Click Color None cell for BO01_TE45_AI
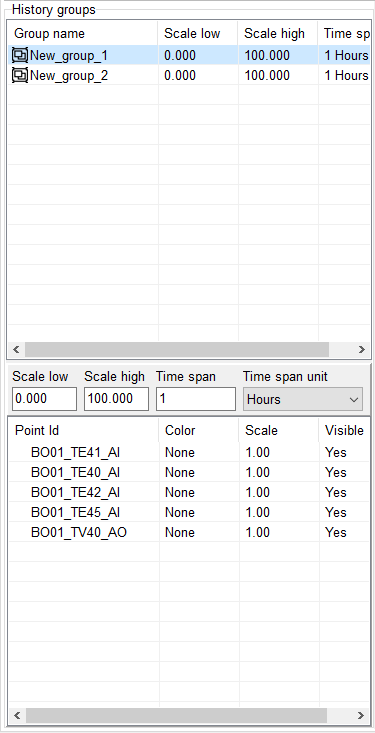 click(180, 512)
